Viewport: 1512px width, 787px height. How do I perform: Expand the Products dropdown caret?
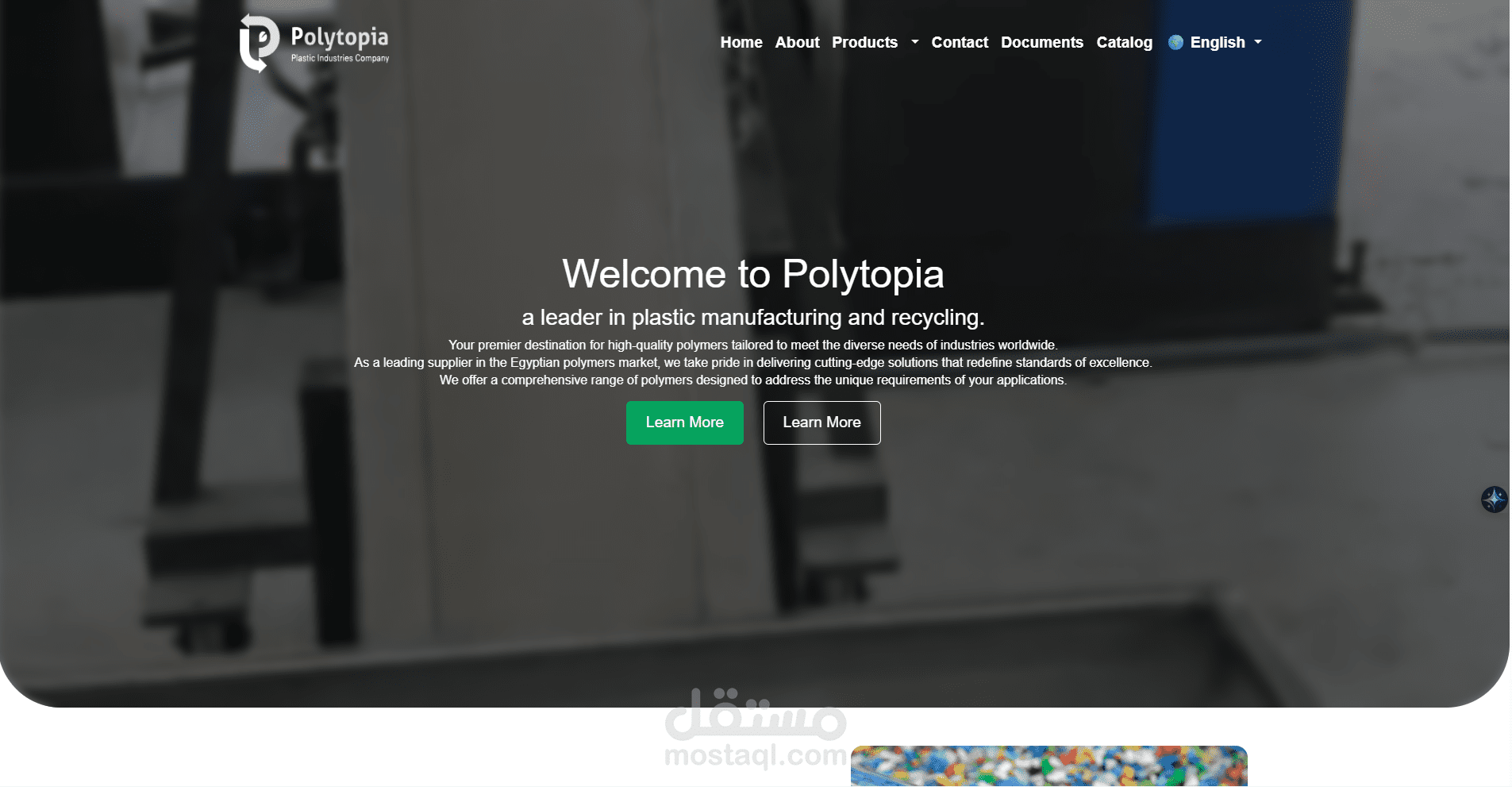pos(914,42)
